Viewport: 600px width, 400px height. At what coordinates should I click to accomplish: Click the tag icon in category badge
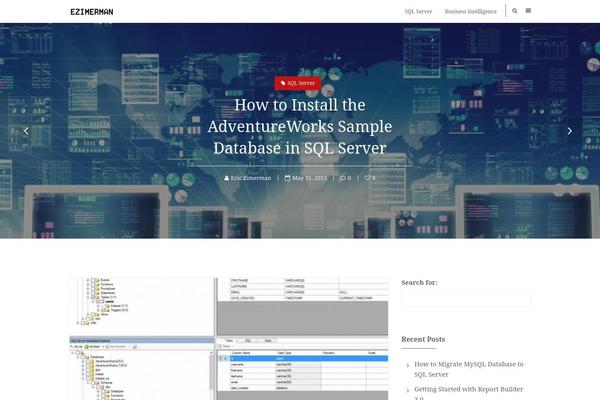(283, 83)
